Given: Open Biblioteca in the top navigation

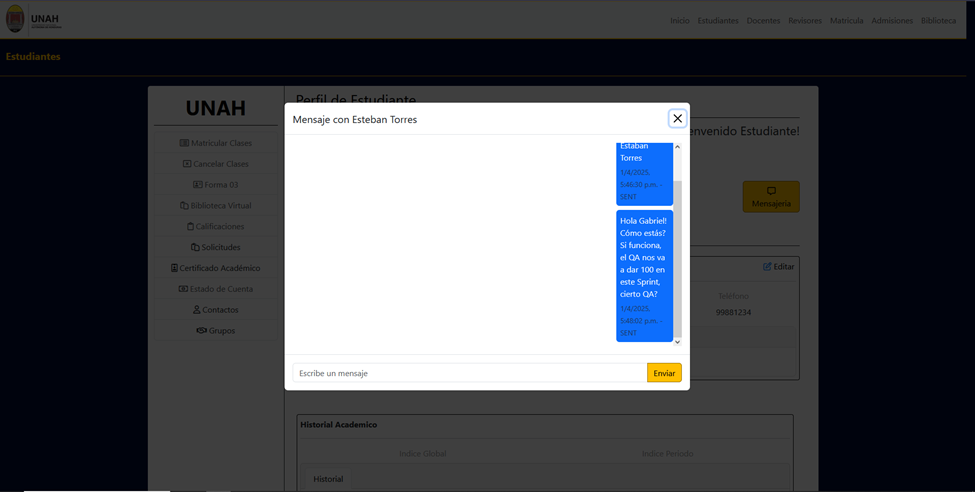Looking at the screenshot, I should (x=938, y=21).
